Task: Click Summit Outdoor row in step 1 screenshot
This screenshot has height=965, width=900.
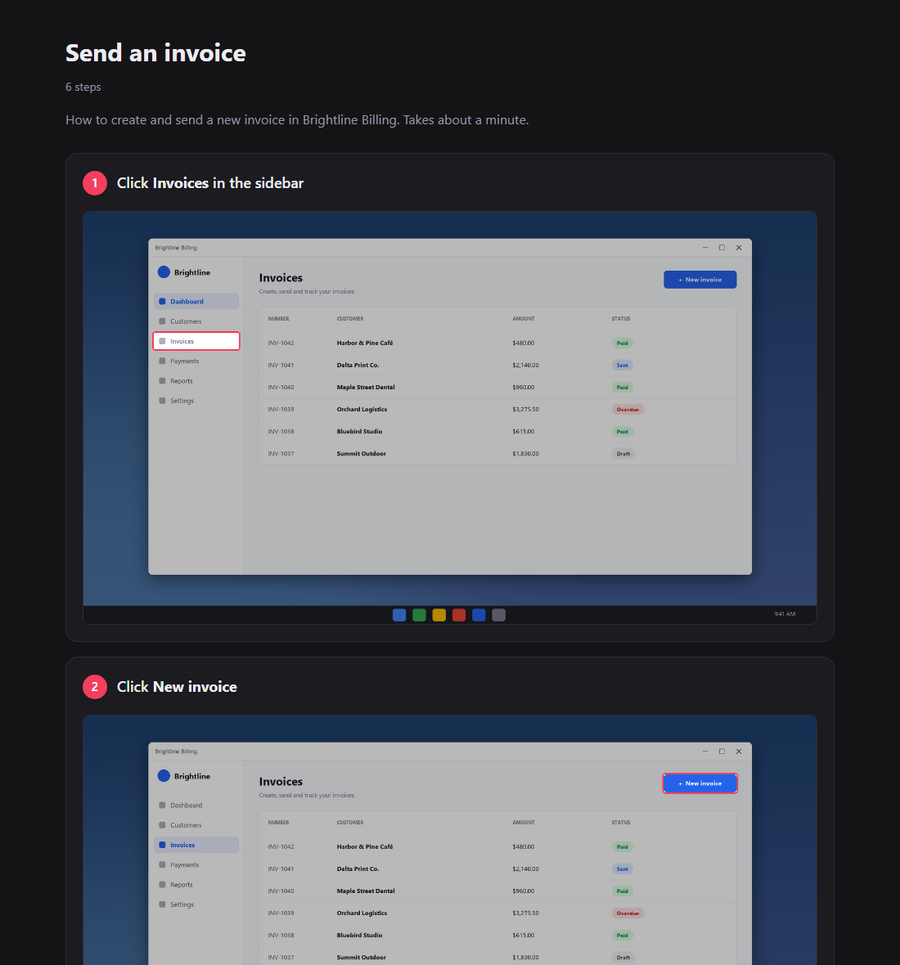Action: [497, 454]
